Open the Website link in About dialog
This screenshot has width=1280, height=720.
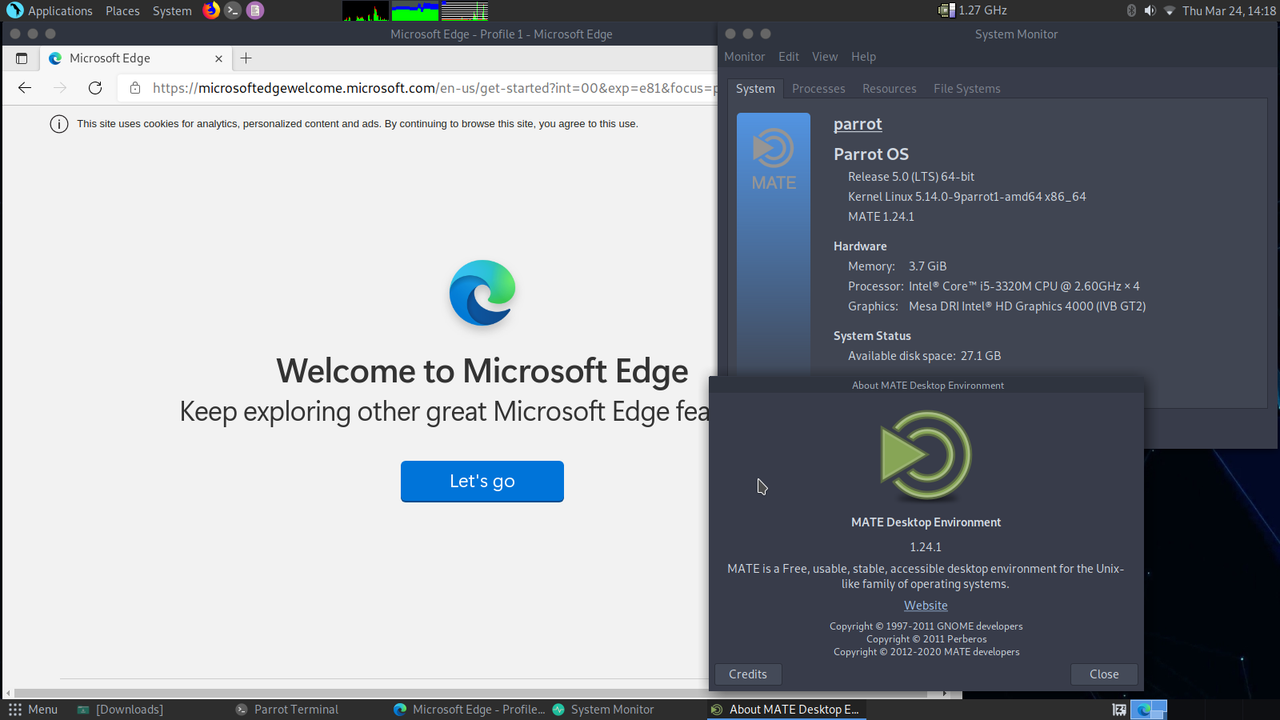[x=926, y=605]
